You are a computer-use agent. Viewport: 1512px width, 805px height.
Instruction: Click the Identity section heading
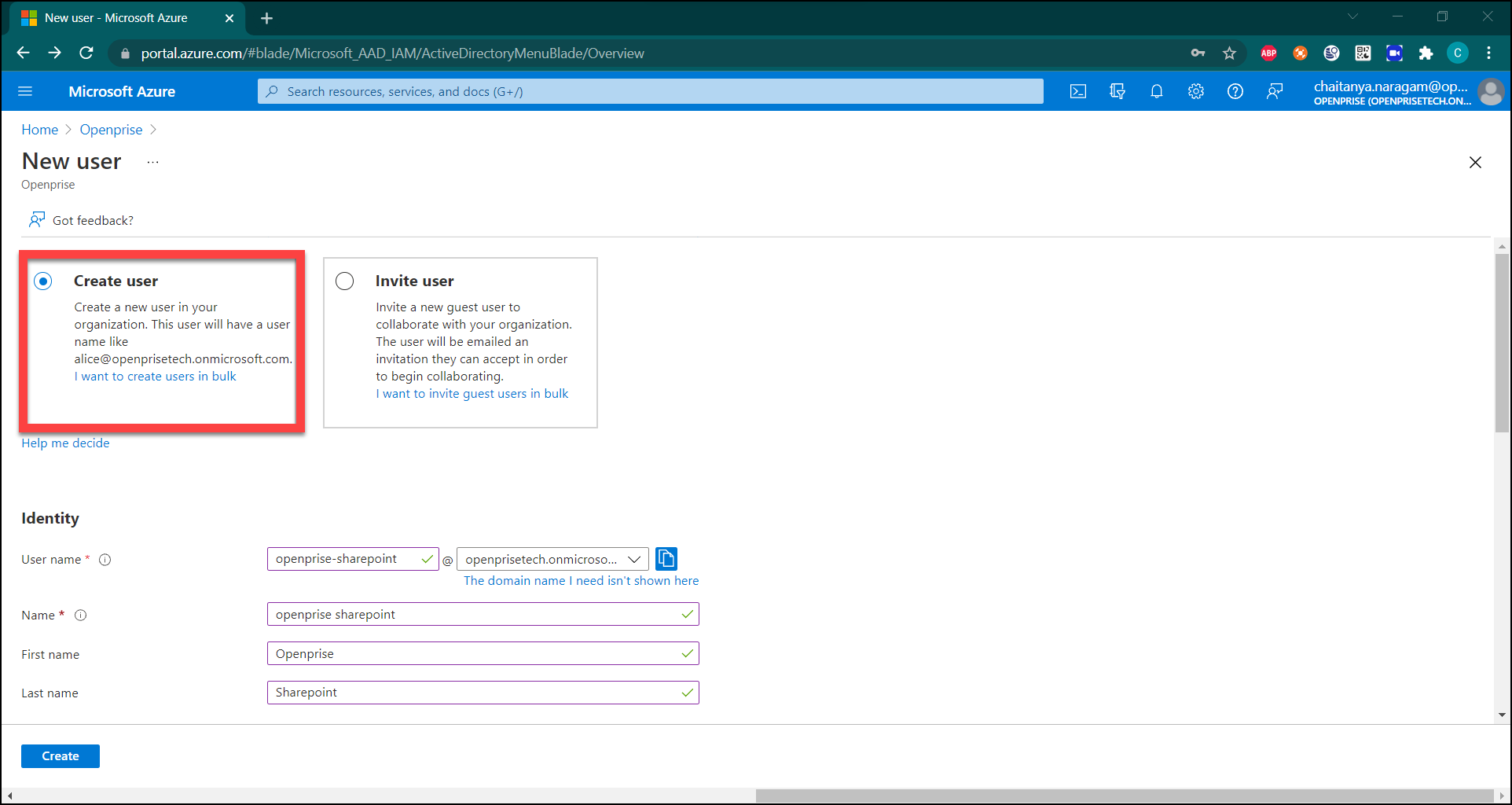tap(50, 518)
